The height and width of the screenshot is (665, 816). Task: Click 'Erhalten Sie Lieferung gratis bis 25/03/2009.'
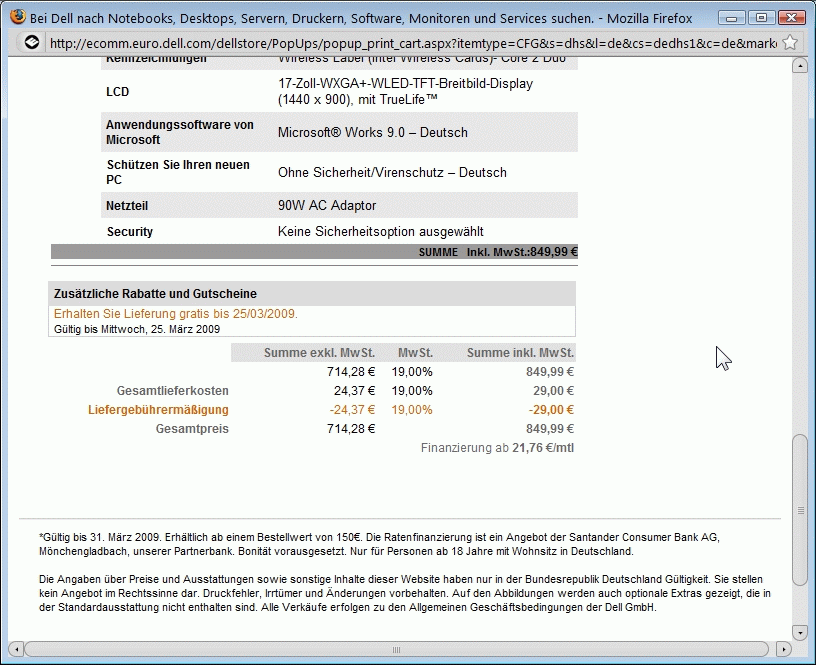click(x=176, y=314)
